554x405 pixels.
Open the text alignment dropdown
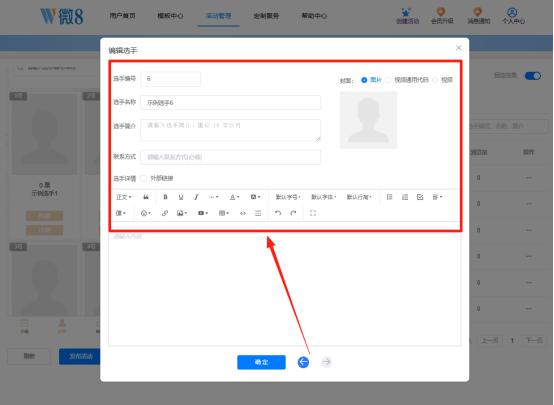point(437,197)
